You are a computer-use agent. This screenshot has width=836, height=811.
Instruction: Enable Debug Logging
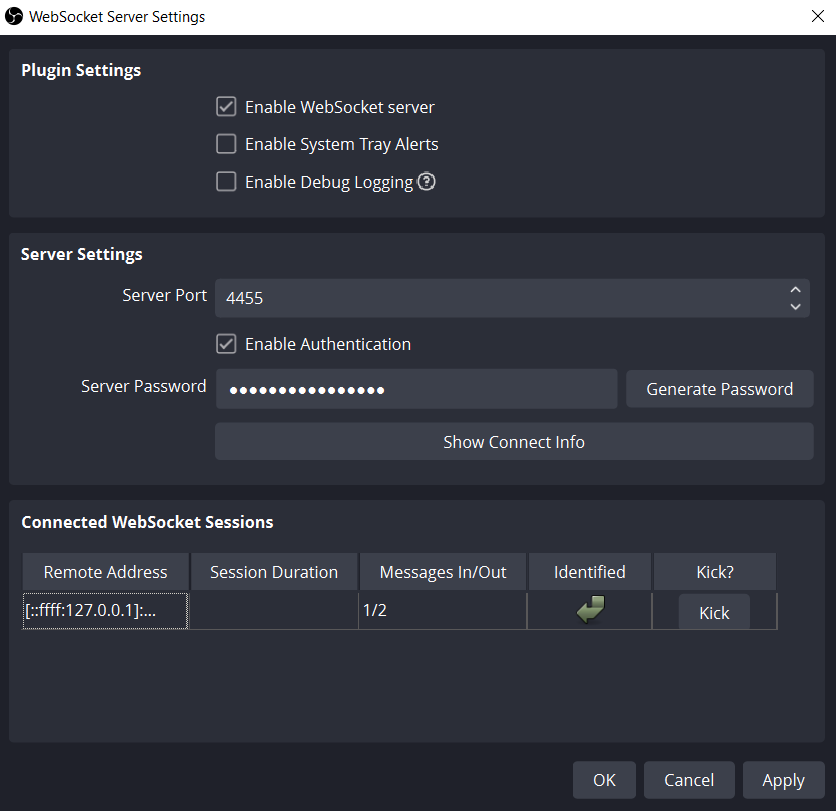226,182
